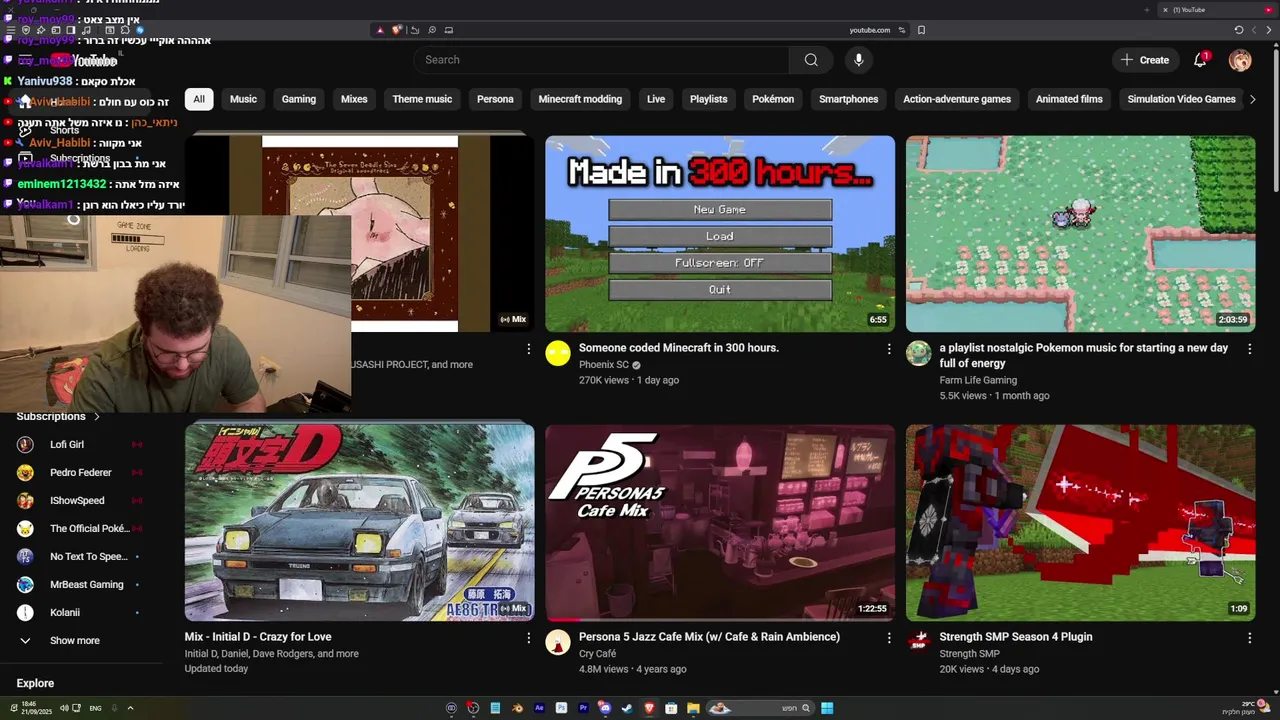Open 'Persona 5 Jazz Cafe Mix' video title
This screenshot has width=1280, height=720.
(x=709, y=637)
